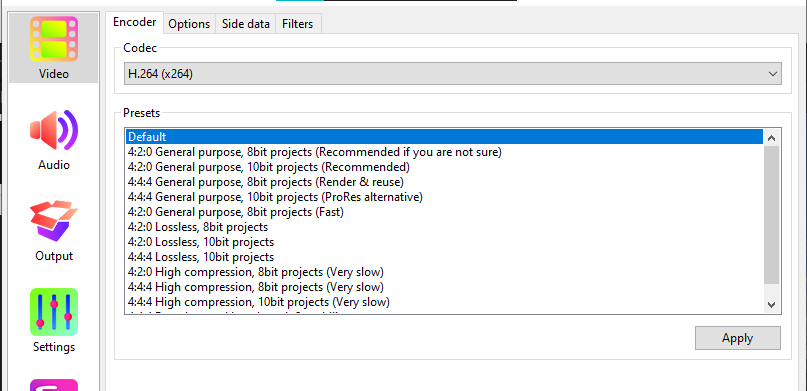Select the Default preset
This screenshot has width=807, height=391.
tap(444, 136)
